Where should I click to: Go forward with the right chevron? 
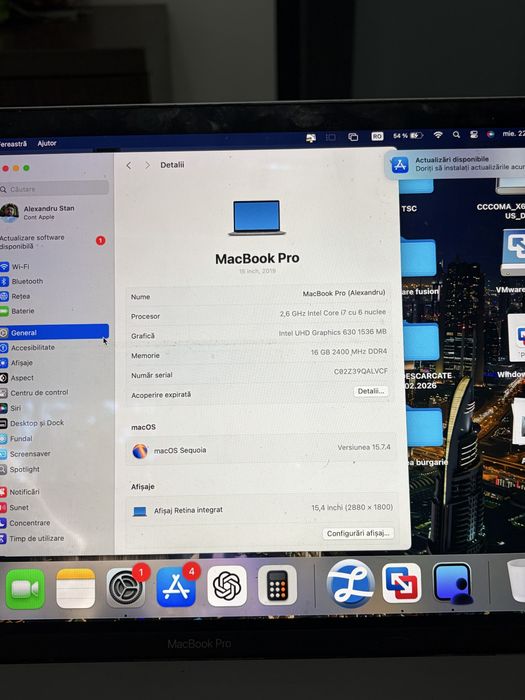tap(147, 165)
